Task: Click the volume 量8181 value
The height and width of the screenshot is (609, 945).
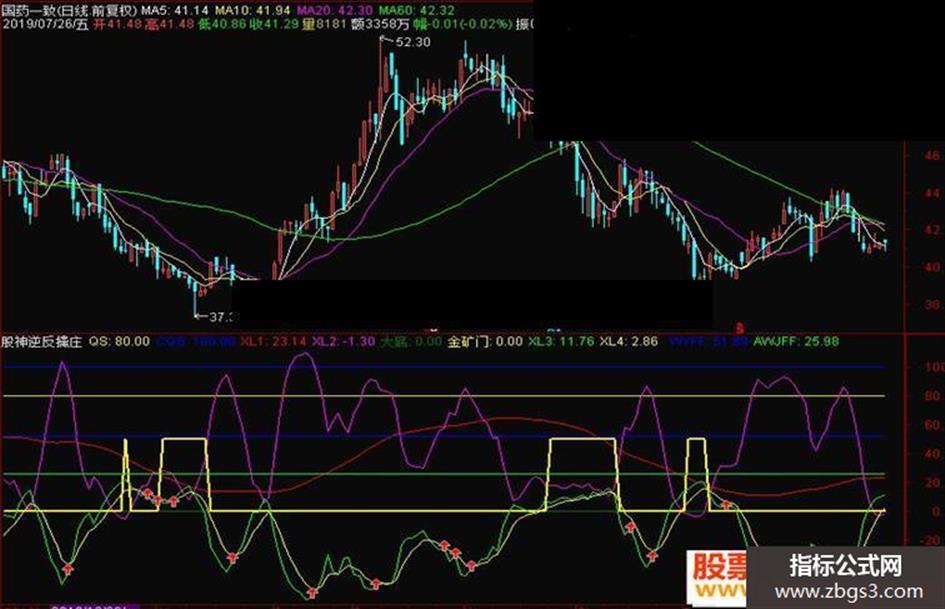Action: click(325, 25)
